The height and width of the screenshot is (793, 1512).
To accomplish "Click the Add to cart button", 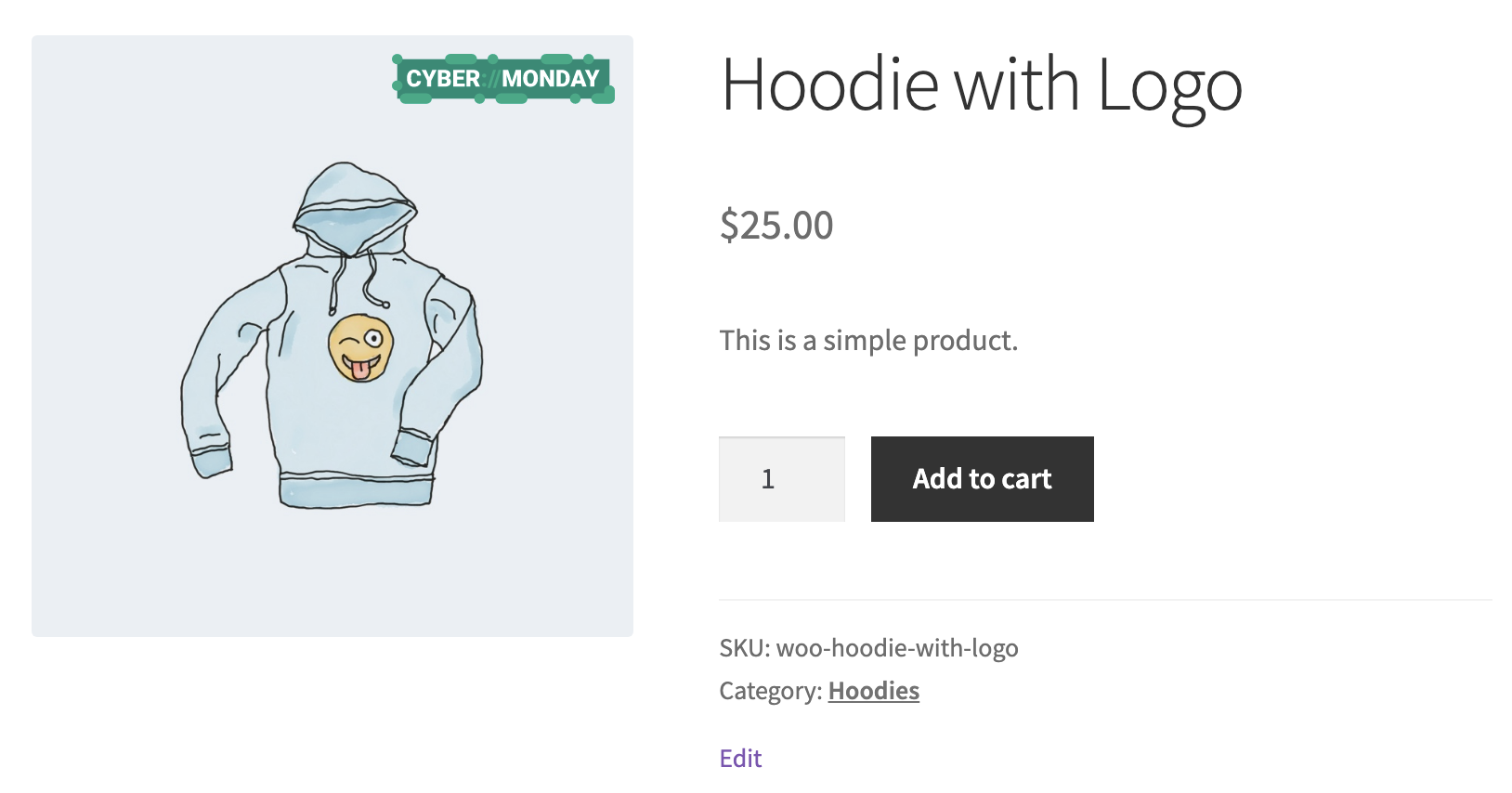I will tap(982, 478).
